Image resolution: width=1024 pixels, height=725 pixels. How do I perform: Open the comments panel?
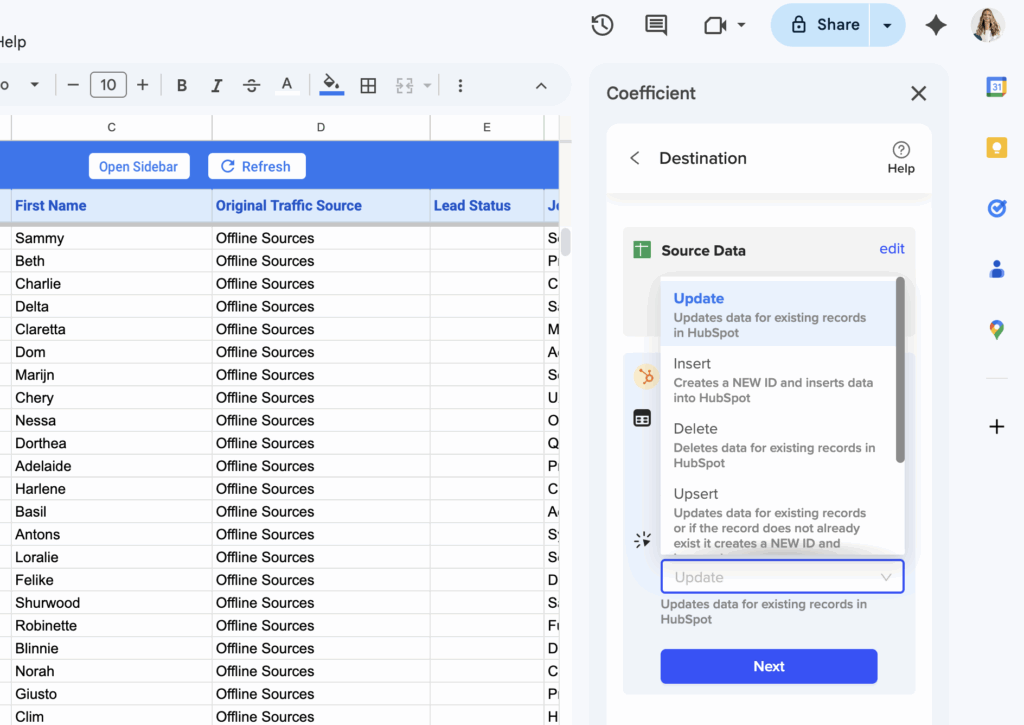point(655,25)
